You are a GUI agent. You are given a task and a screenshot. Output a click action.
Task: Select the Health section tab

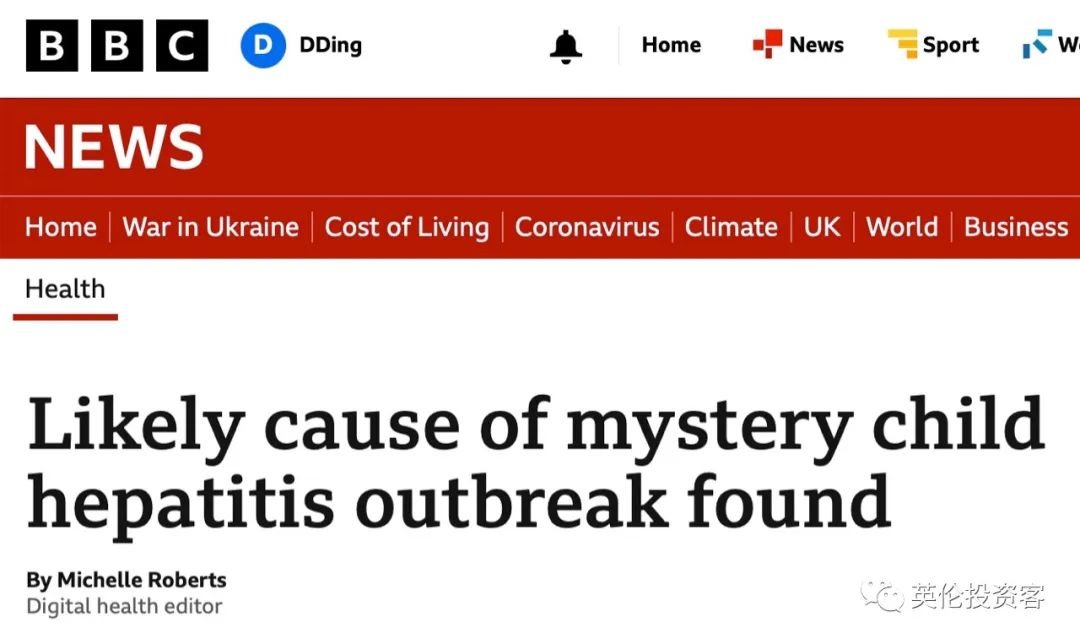(x=65, y=289)
